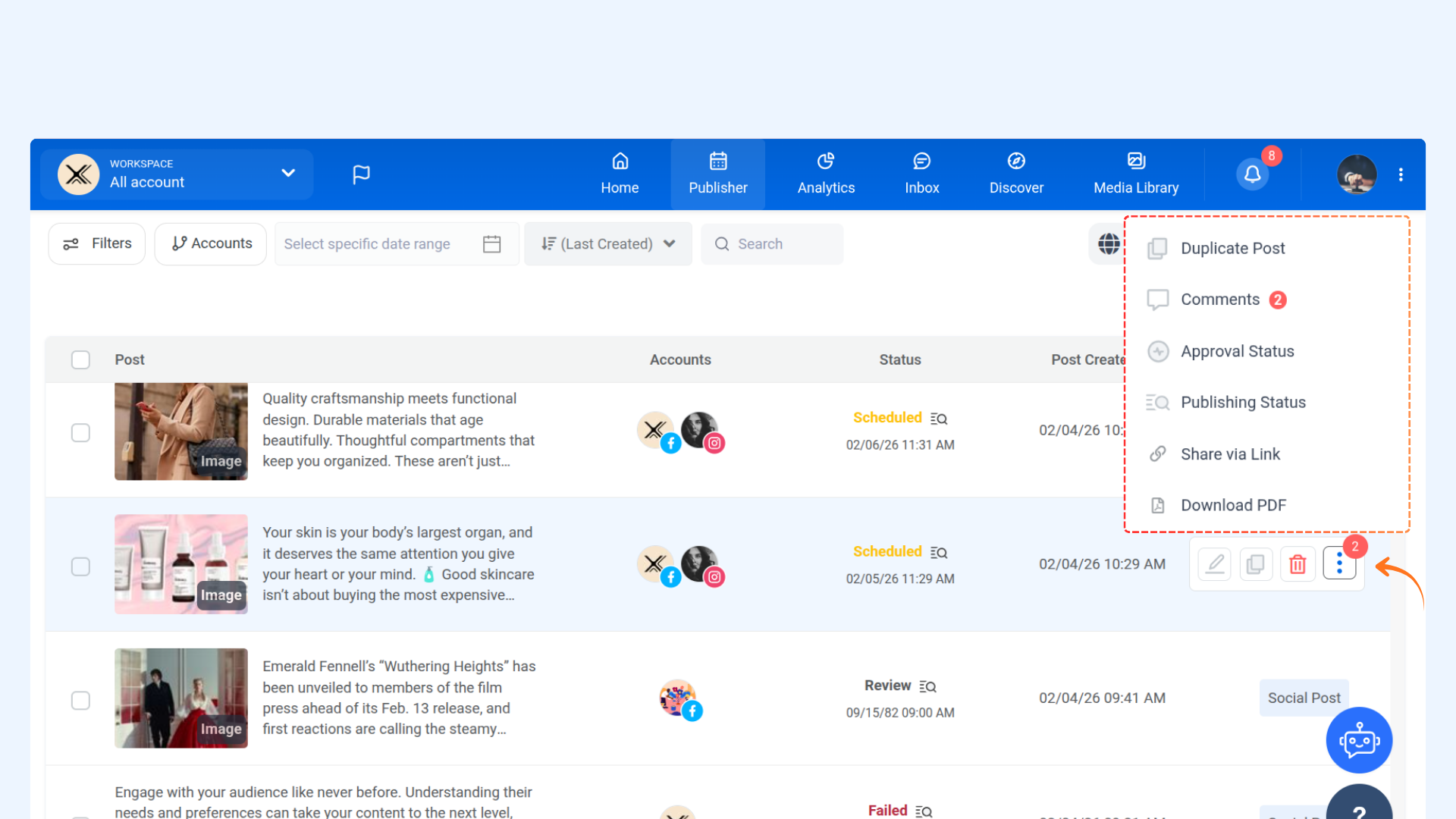Open the Last Created sort dropdown
The image size is (1456, 819).
tap(607, 243)
